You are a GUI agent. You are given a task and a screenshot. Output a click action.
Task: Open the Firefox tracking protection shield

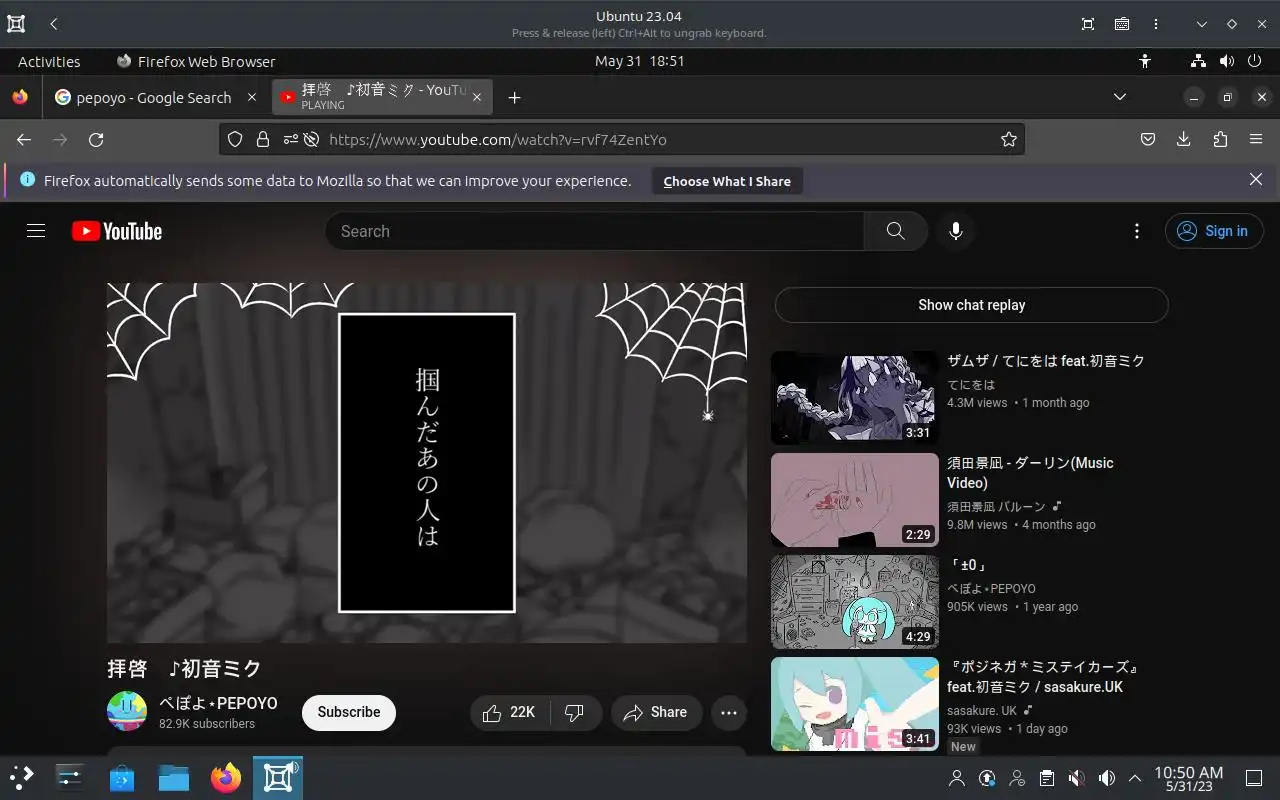[235, 140]
